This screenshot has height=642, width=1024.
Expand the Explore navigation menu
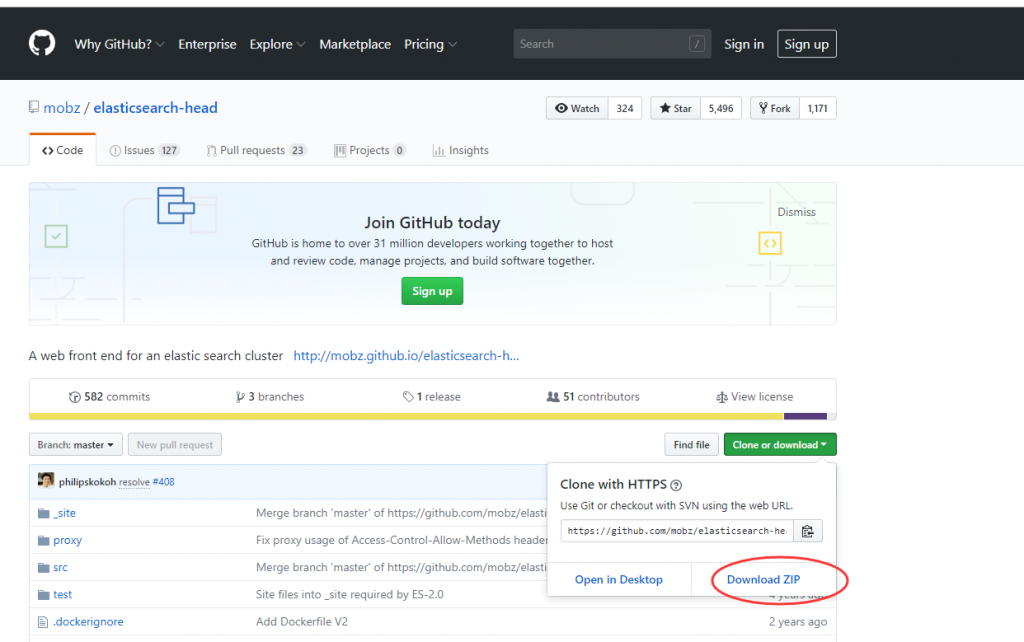[x=277, y=44]
